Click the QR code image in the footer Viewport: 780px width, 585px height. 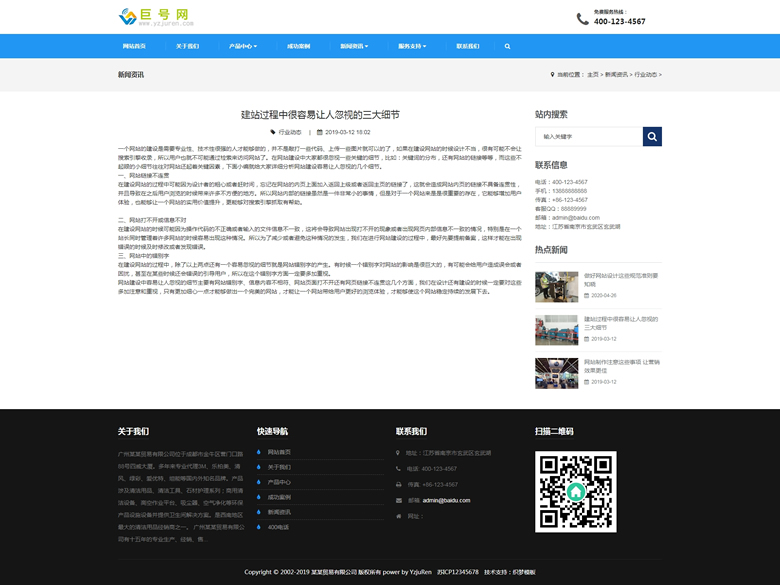(x=575, y=491)
